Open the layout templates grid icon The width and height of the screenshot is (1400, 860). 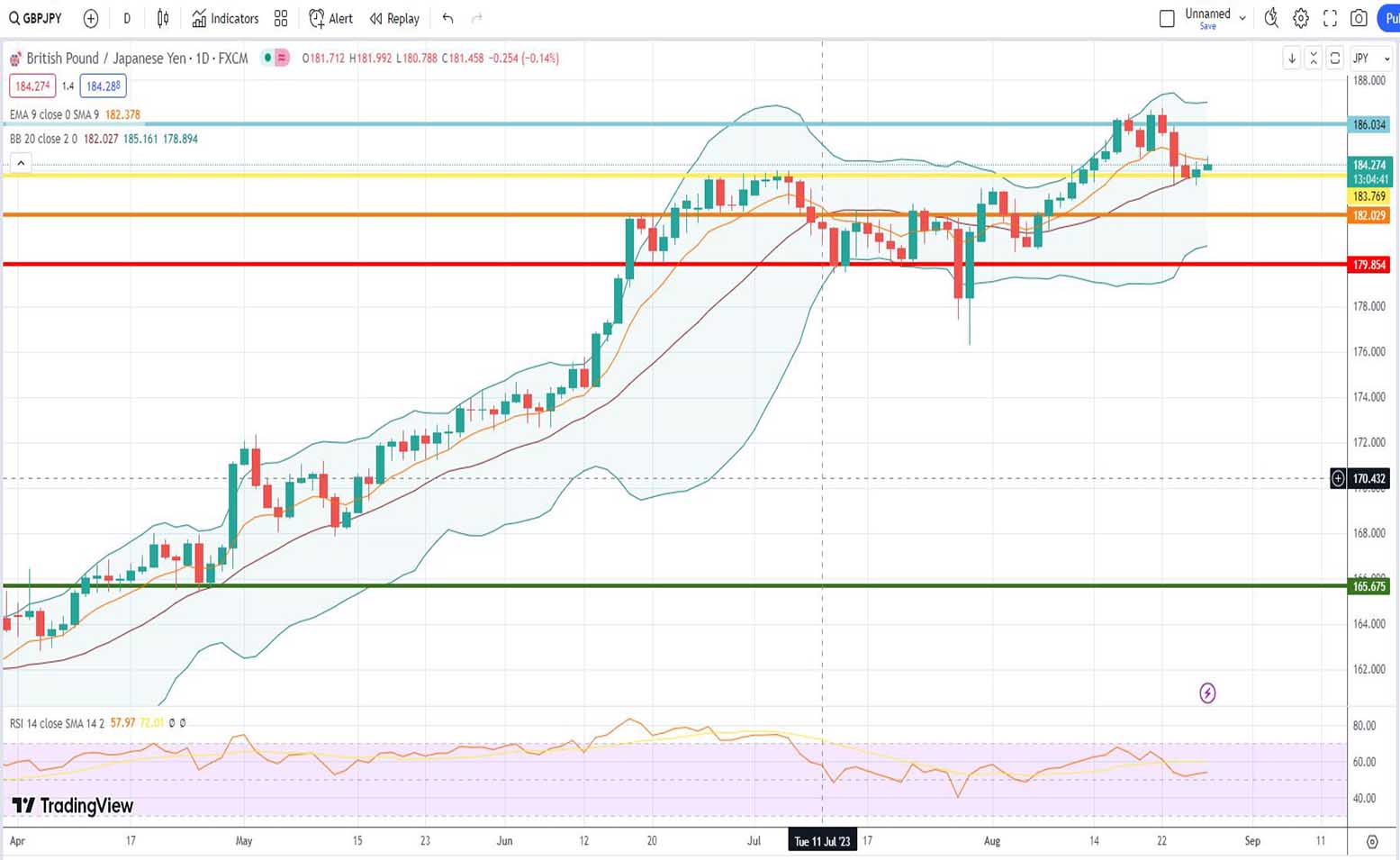[x=281, y=18]
